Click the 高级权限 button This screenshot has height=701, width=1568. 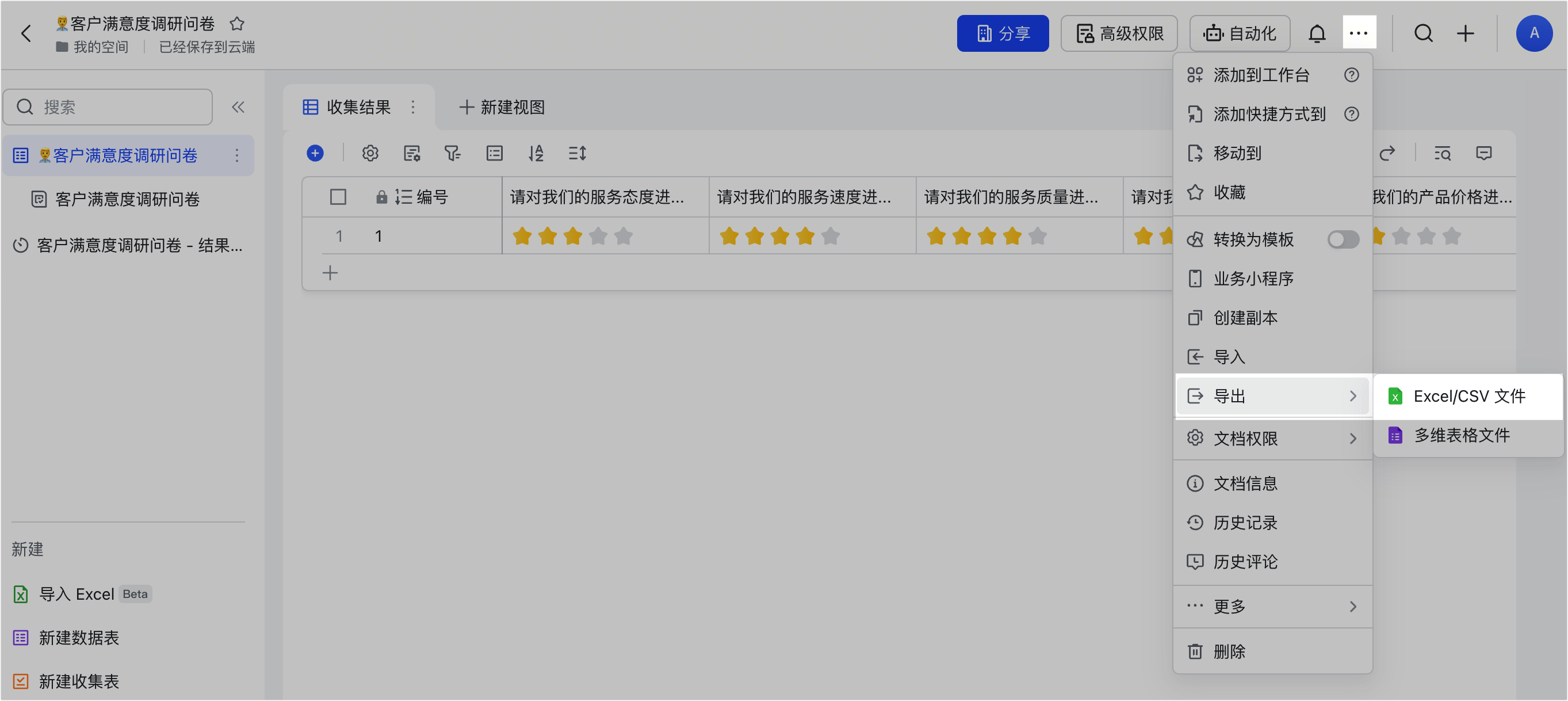pyautogui.click(x=1119, y=33)
